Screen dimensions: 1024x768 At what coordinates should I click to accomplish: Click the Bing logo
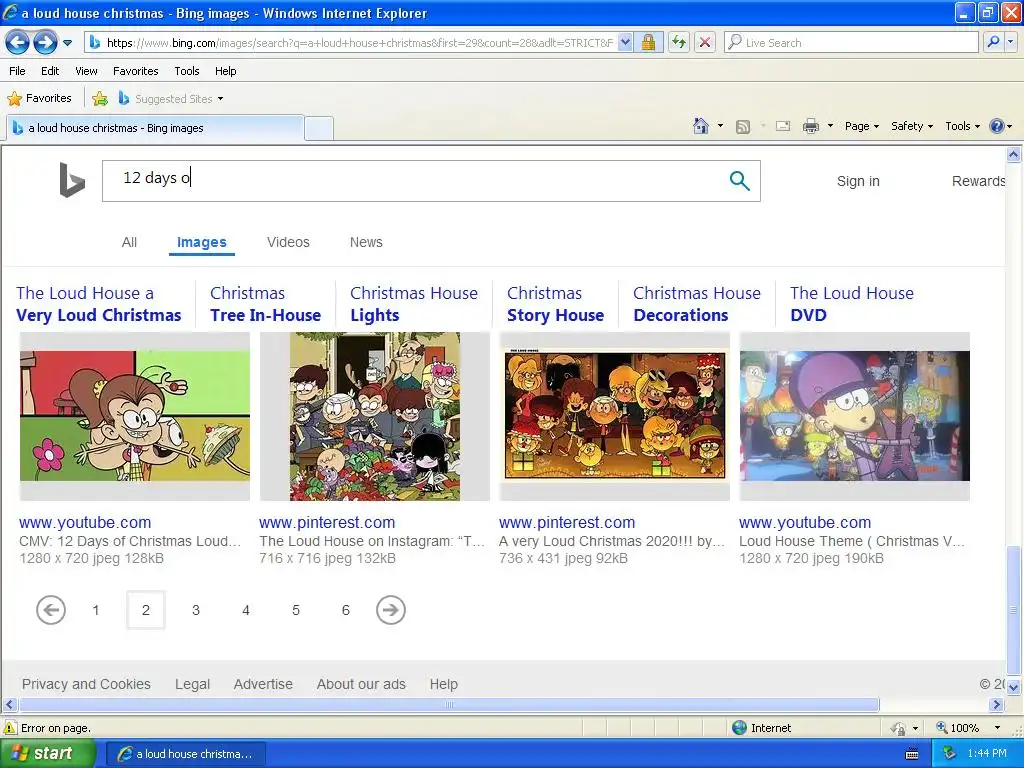pos(72,180)
